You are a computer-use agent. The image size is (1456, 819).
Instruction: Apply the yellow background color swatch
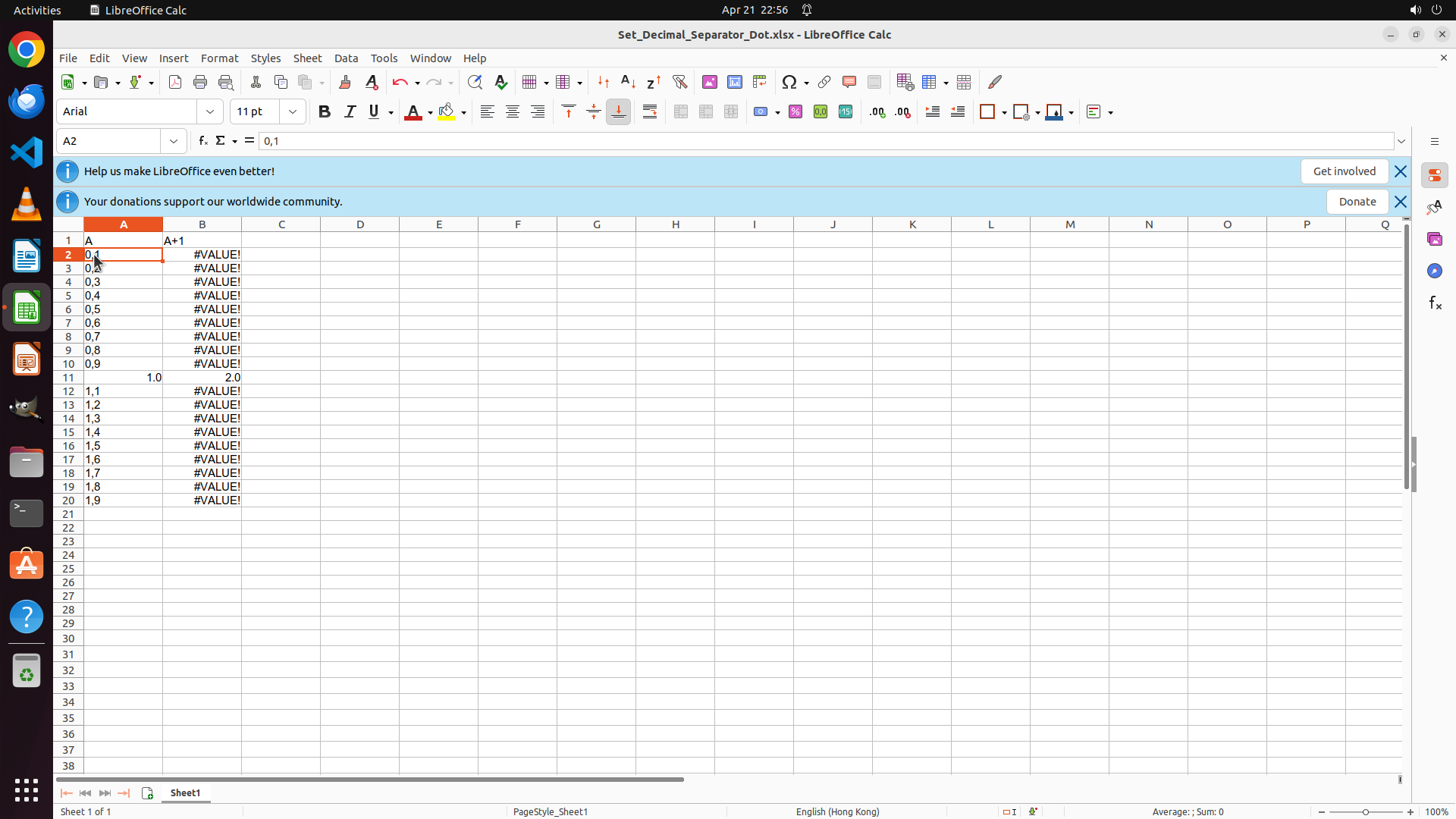point(447,111)
